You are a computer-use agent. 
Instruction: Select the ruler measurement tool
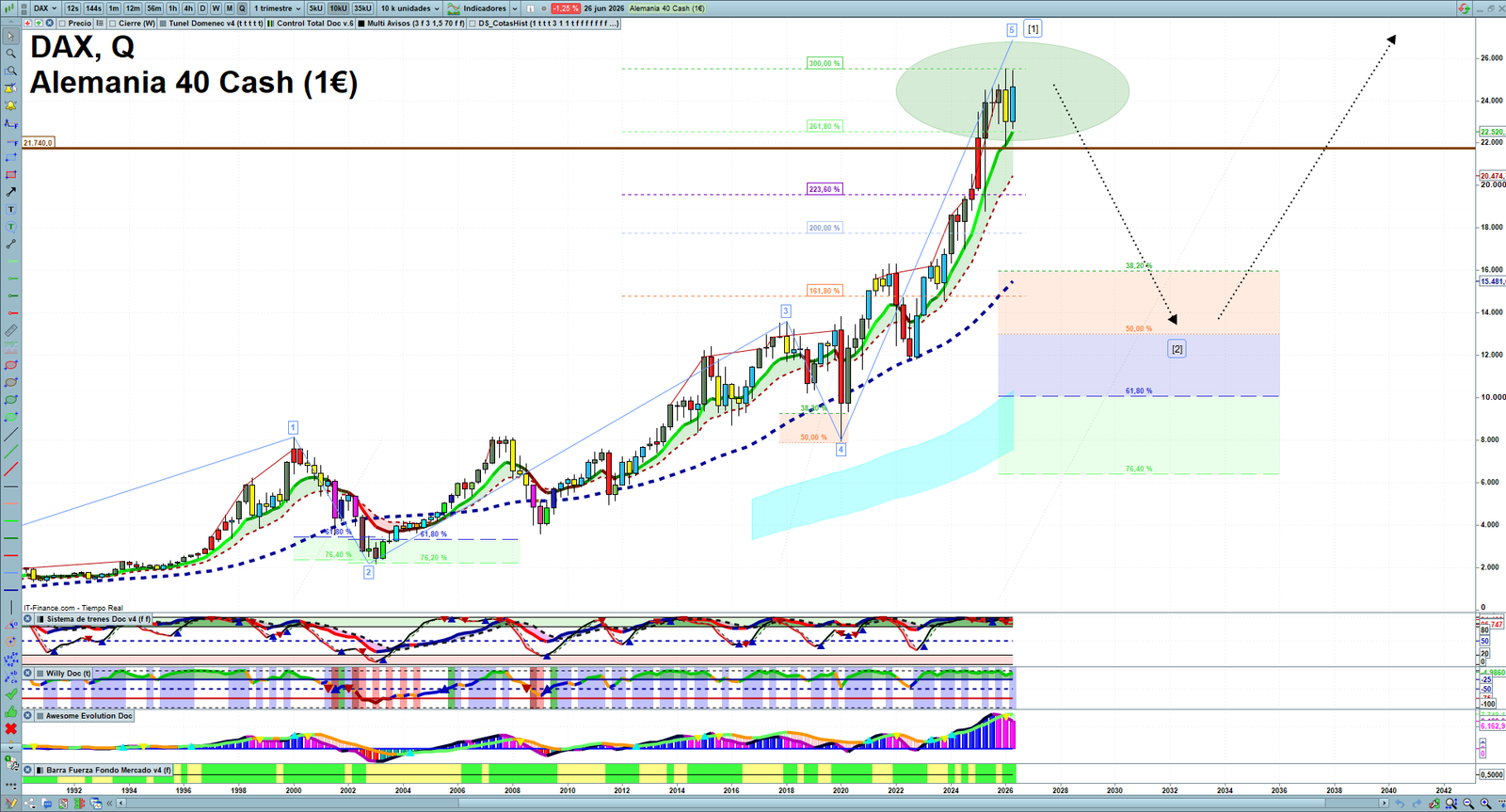pyautogui.click(x=11, y=330)
